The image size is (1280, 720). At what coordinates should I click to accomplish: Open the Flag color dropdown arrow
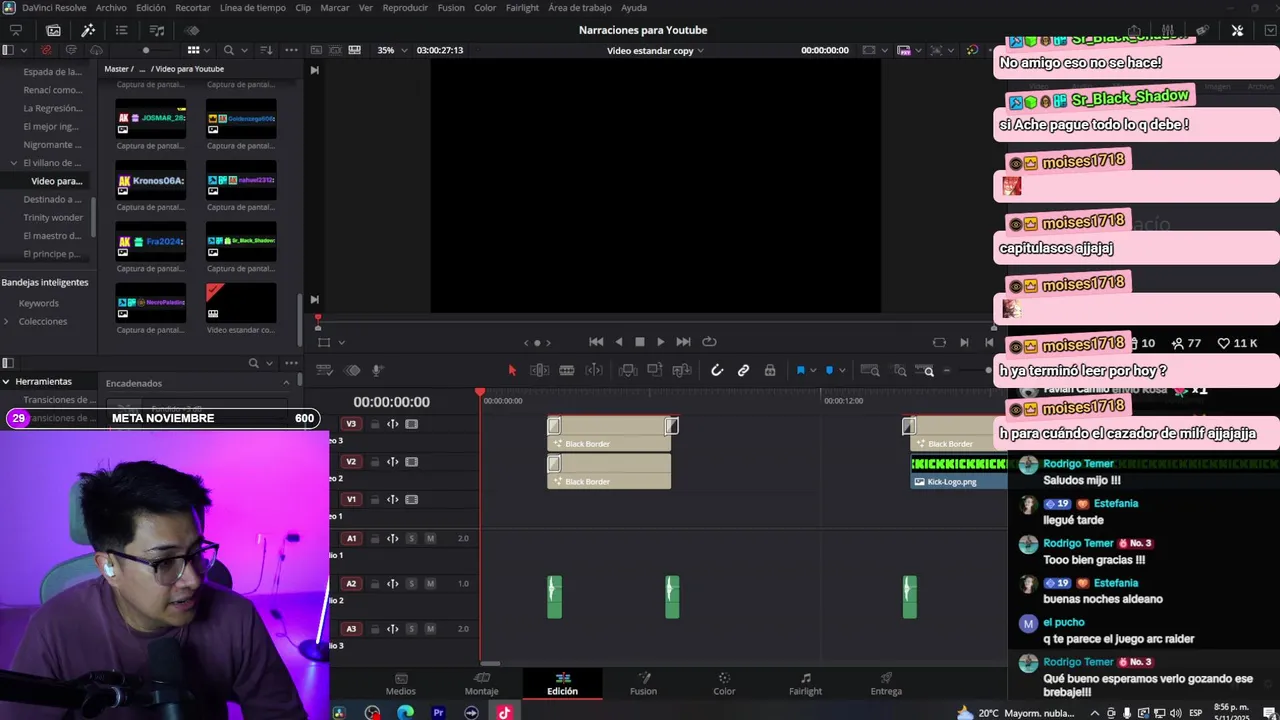[812, 371]
